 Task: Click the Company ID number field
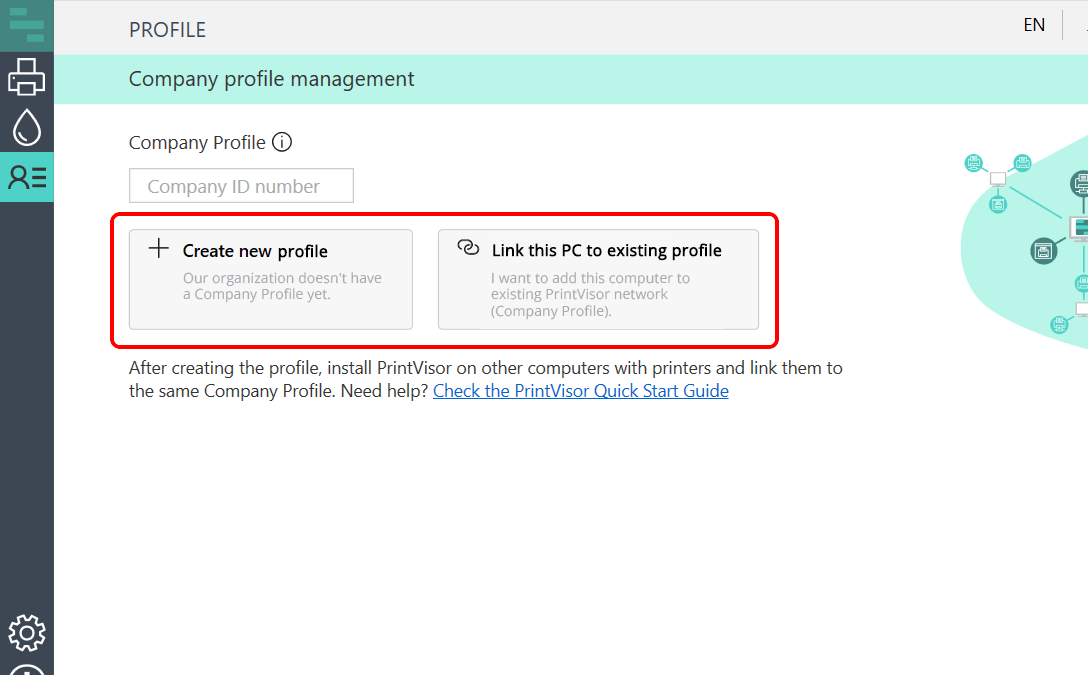click(241, 186)
